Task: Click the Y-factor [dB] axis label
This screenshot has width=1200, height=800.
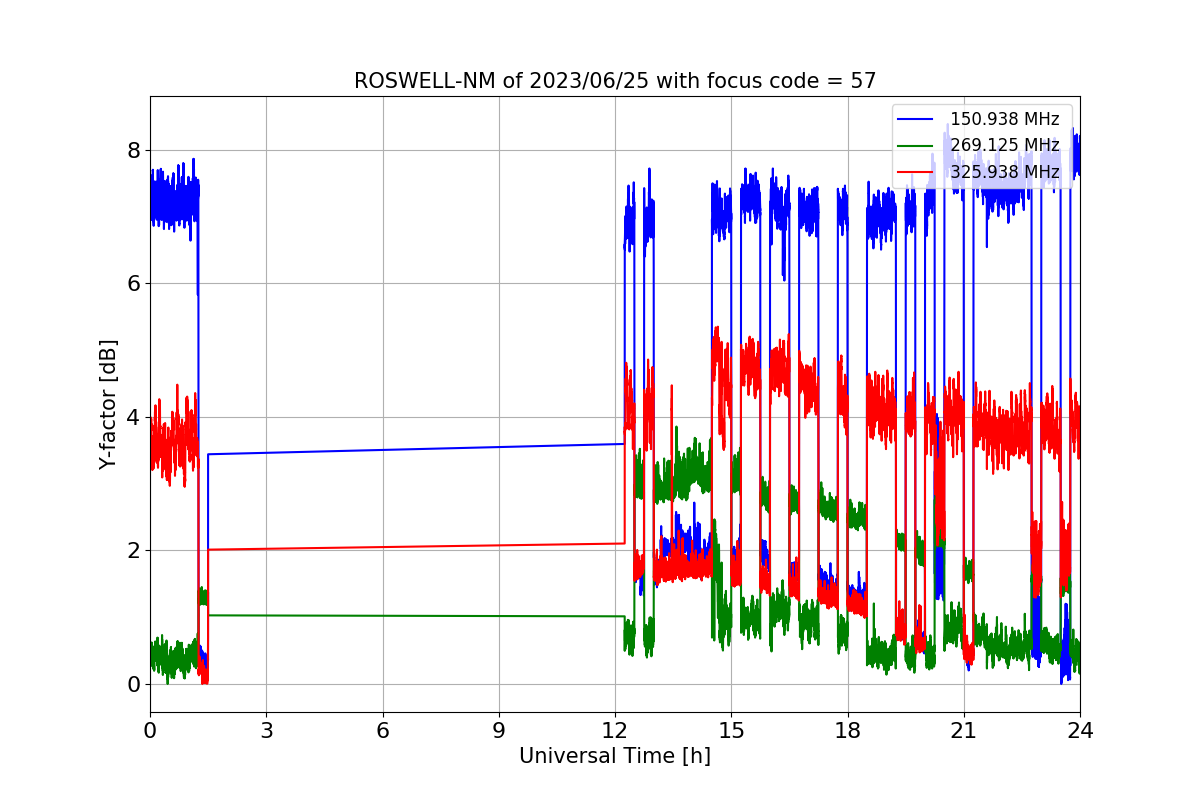Action: 108,404
